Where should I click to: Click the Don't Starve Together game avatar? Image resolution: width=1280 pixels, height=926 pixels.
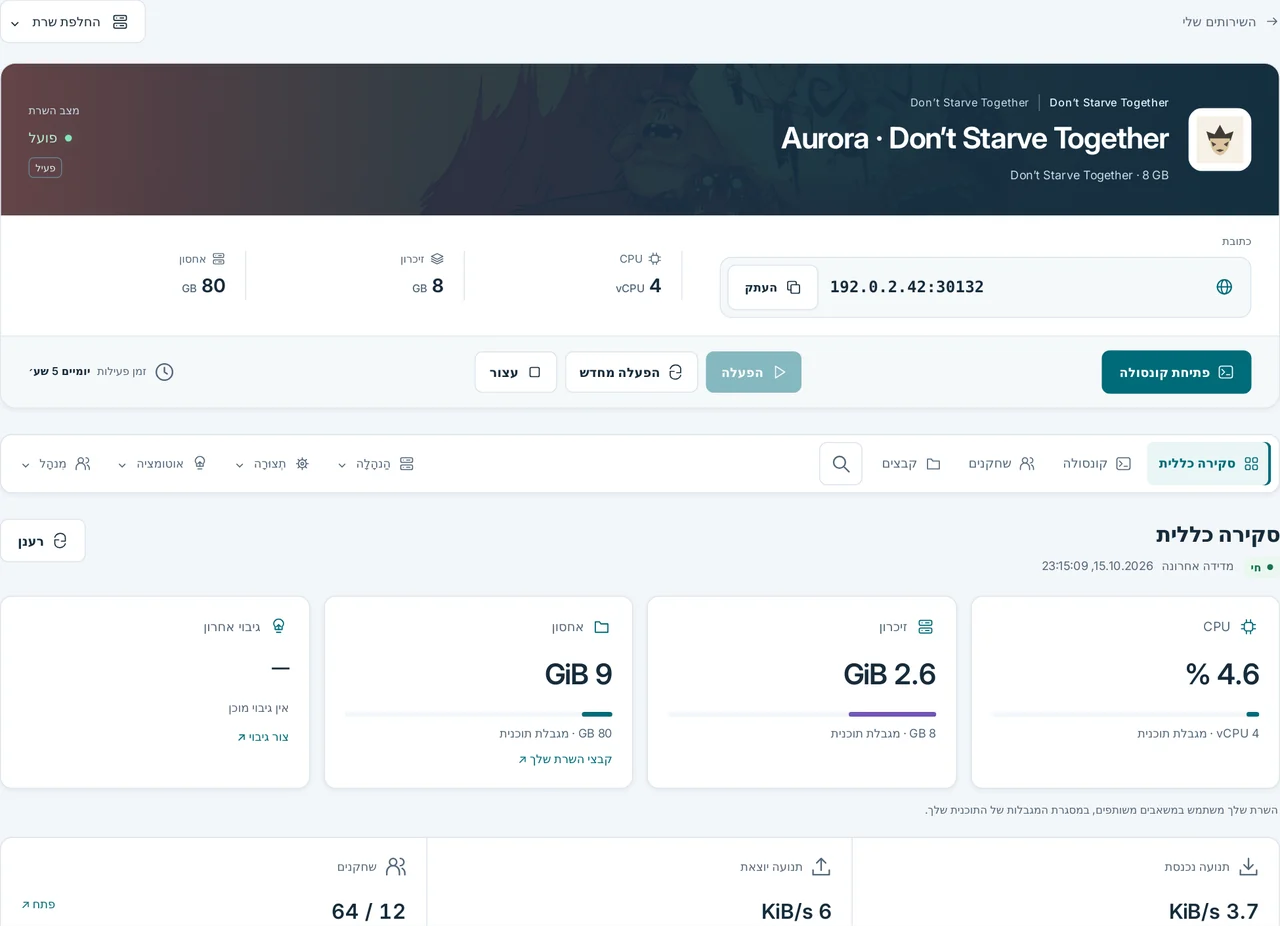point(1220,140)
